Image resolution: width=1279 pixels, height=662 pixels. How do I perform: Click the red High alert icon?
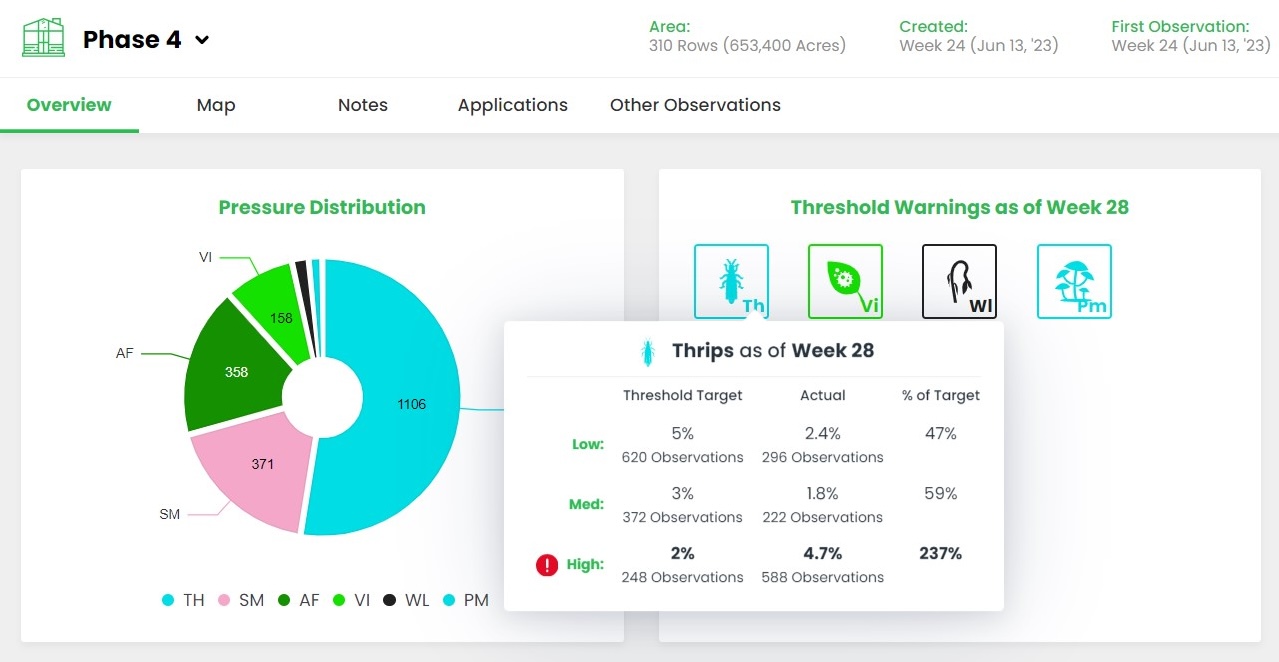tap(547, 565)
